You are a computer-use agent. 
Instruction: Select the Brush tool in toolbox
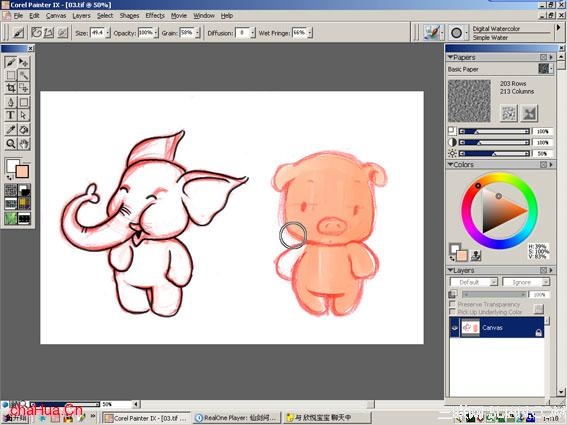click(x=11, y=62)
